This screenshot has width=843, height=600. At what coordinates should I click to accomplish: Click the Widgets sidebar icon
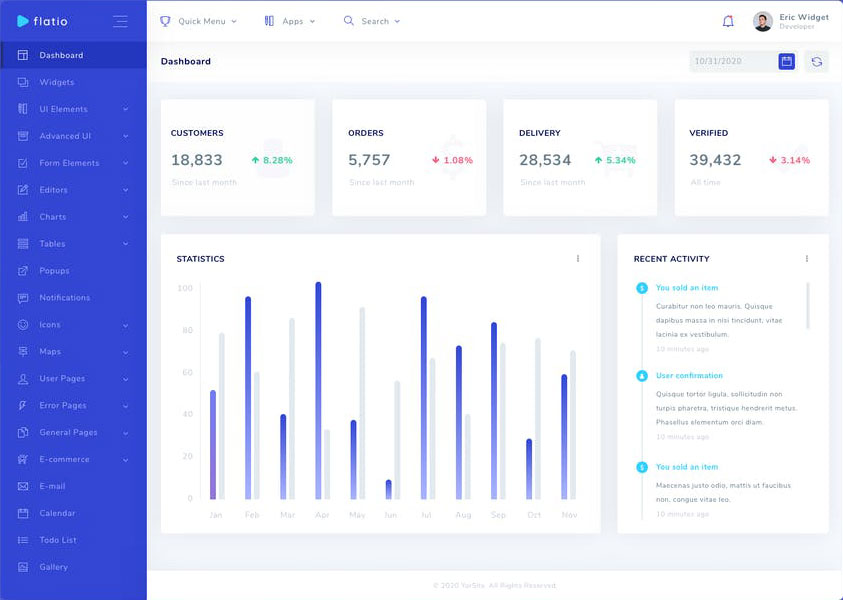pyautogui.click(x=23, y=82)
